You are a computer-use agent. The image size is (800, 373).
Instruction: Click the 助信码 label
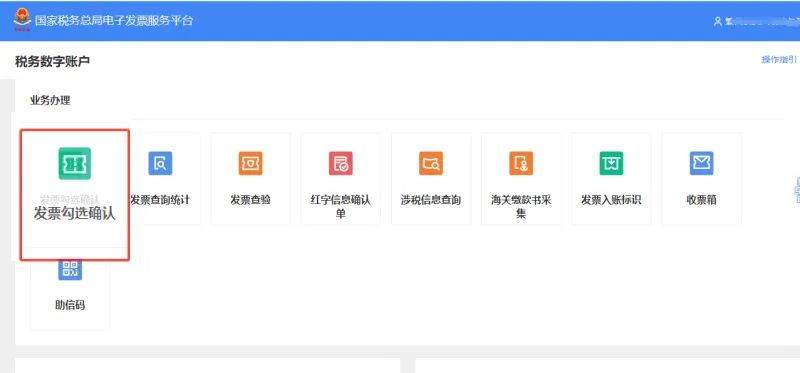pos(70,305)
